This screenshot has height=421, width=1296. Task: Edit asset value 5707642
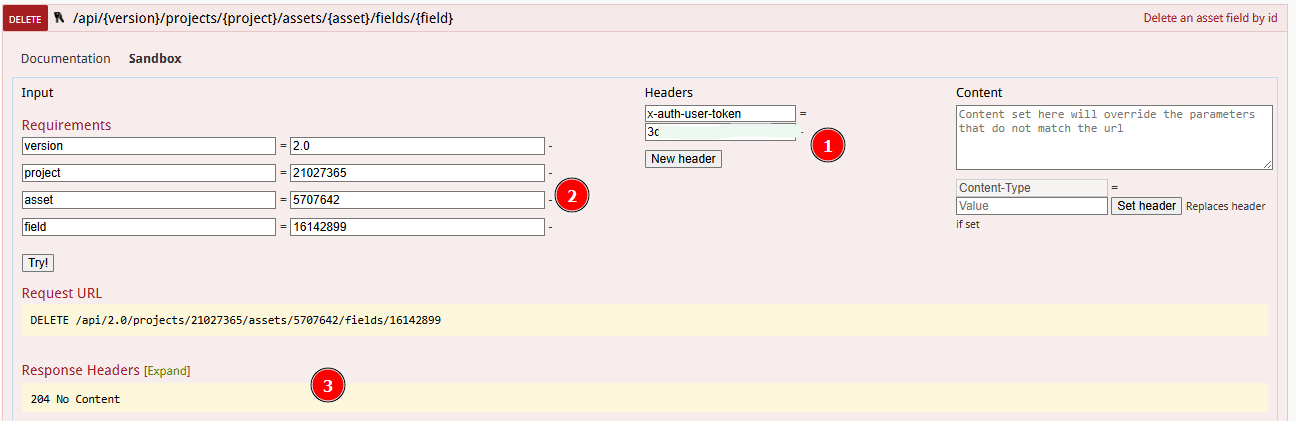click(417, 200)
